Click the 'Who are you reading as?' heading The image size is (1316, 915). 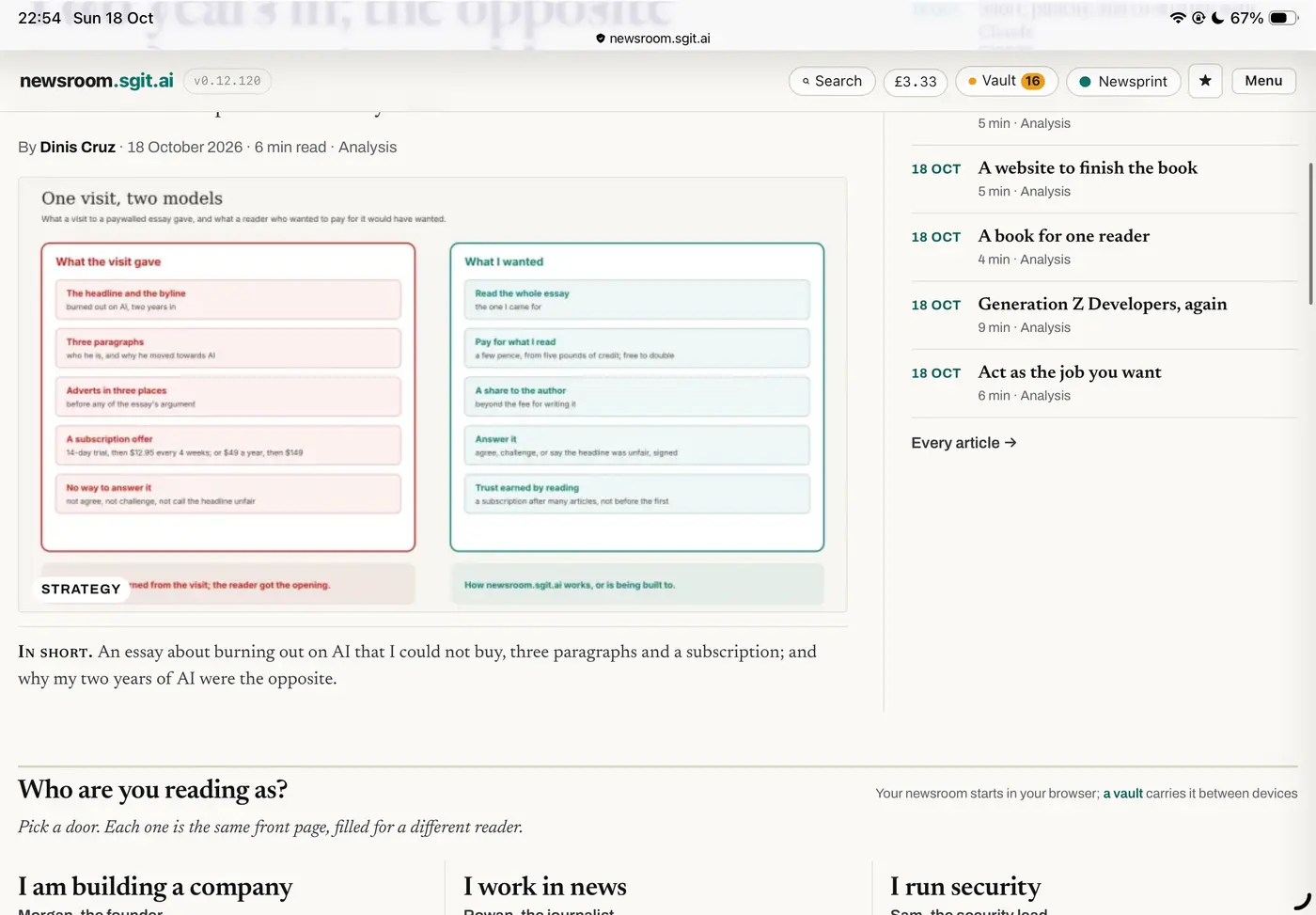coord(152,790)
